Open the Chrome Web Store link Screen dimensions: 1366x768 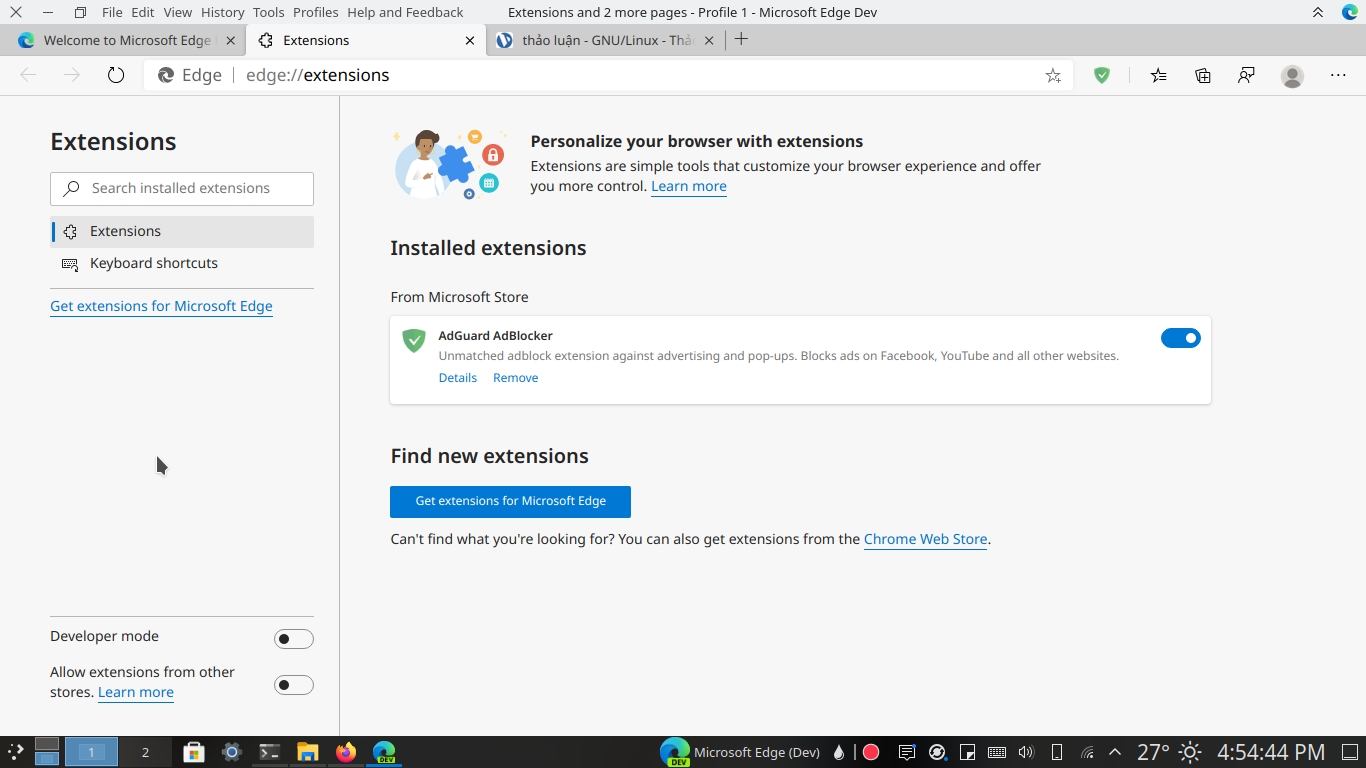coord(926,539)
